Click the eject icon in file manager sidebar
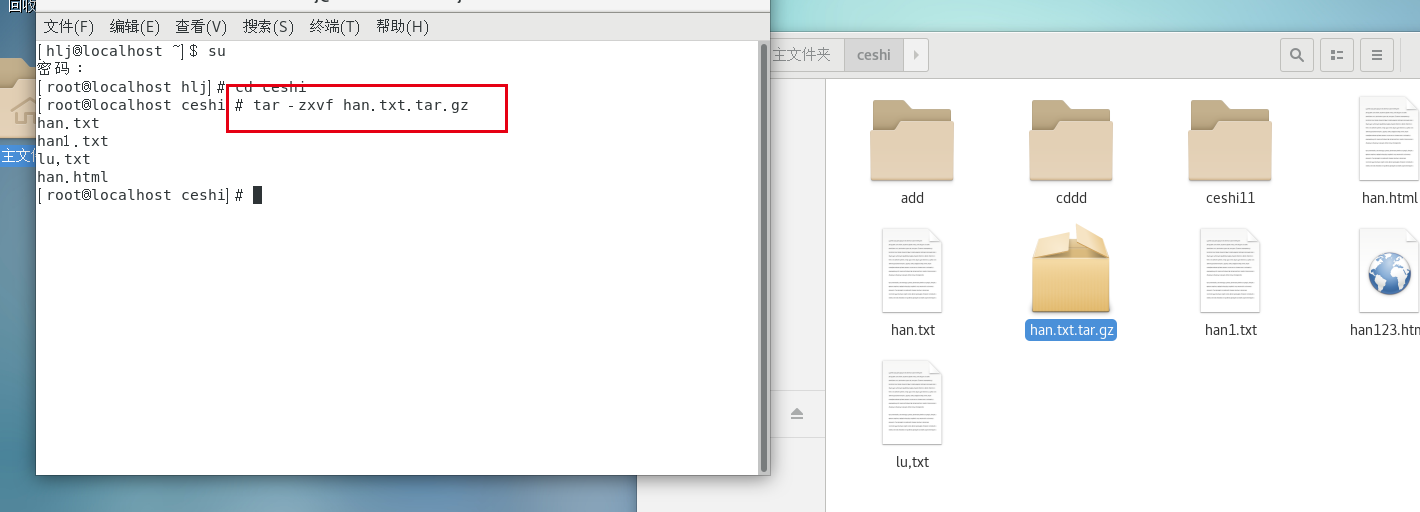 tap(797, 413)
